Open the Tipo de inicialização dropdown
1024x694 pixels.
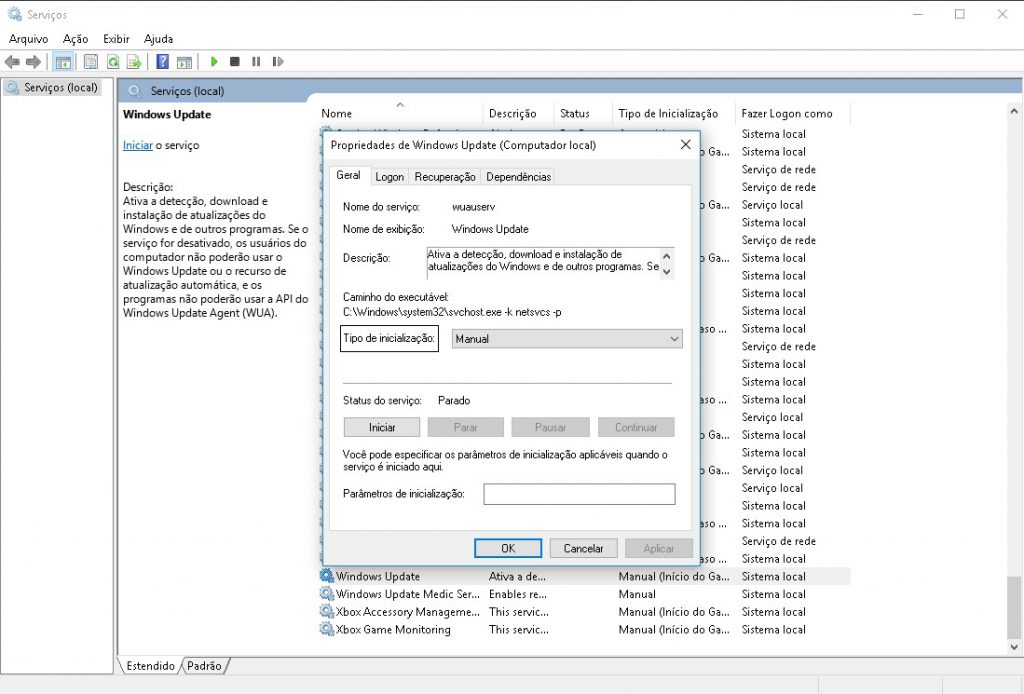pyautogui.click(x=566, y=339)
